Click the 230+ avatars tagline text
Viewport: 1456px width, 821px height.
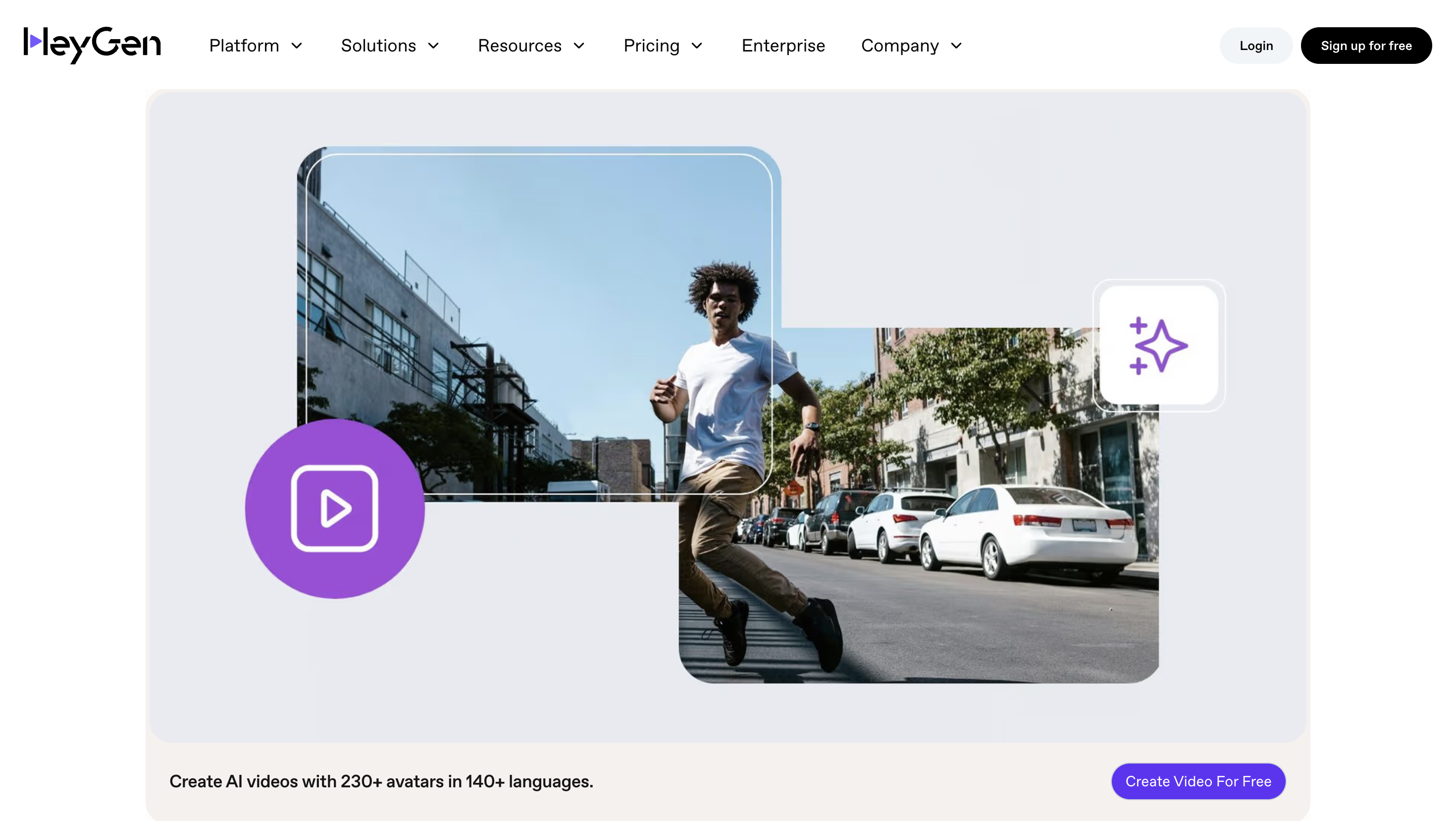[381, 781]
